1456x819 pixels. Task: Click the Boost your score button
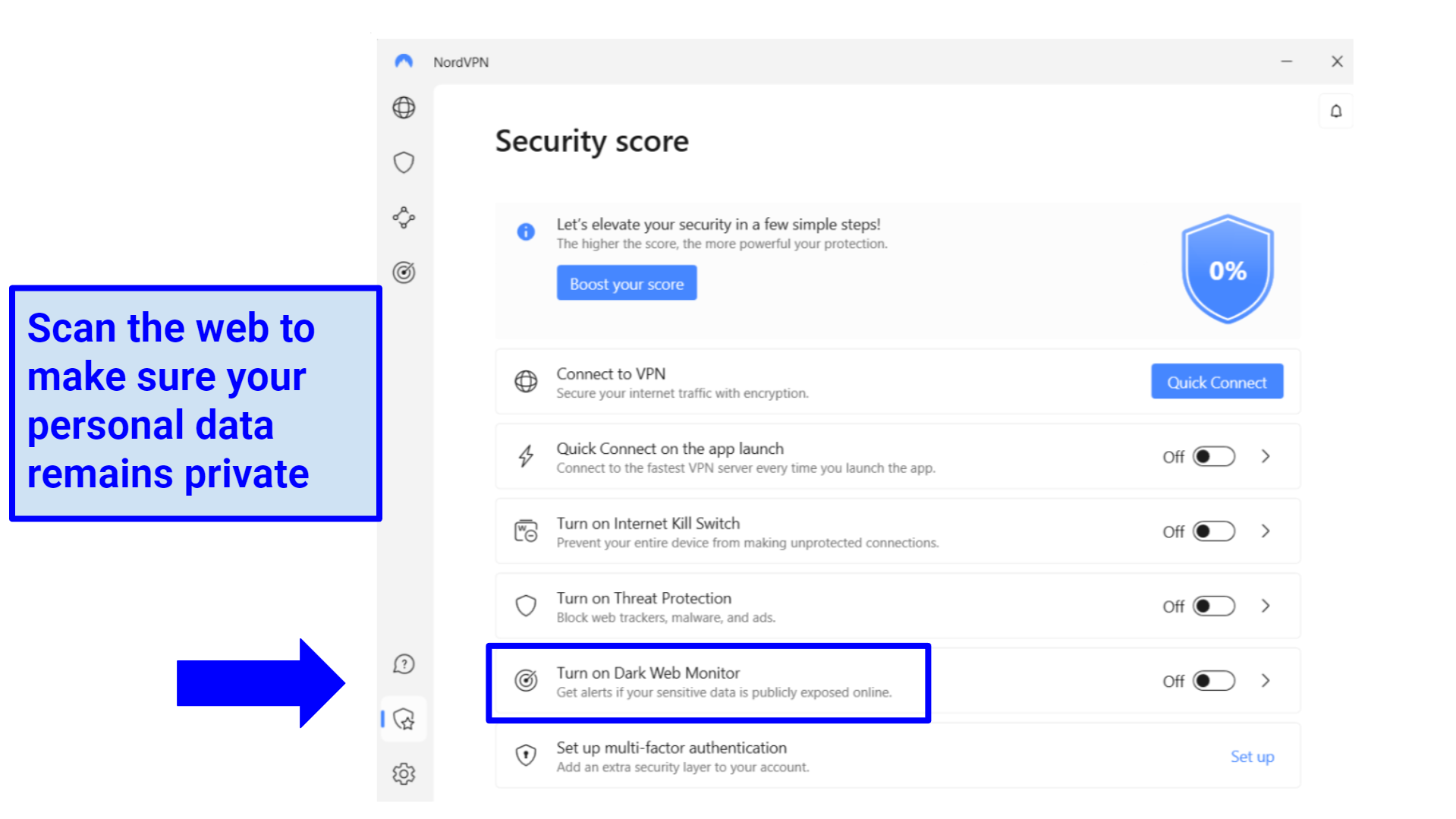[627, 282]
